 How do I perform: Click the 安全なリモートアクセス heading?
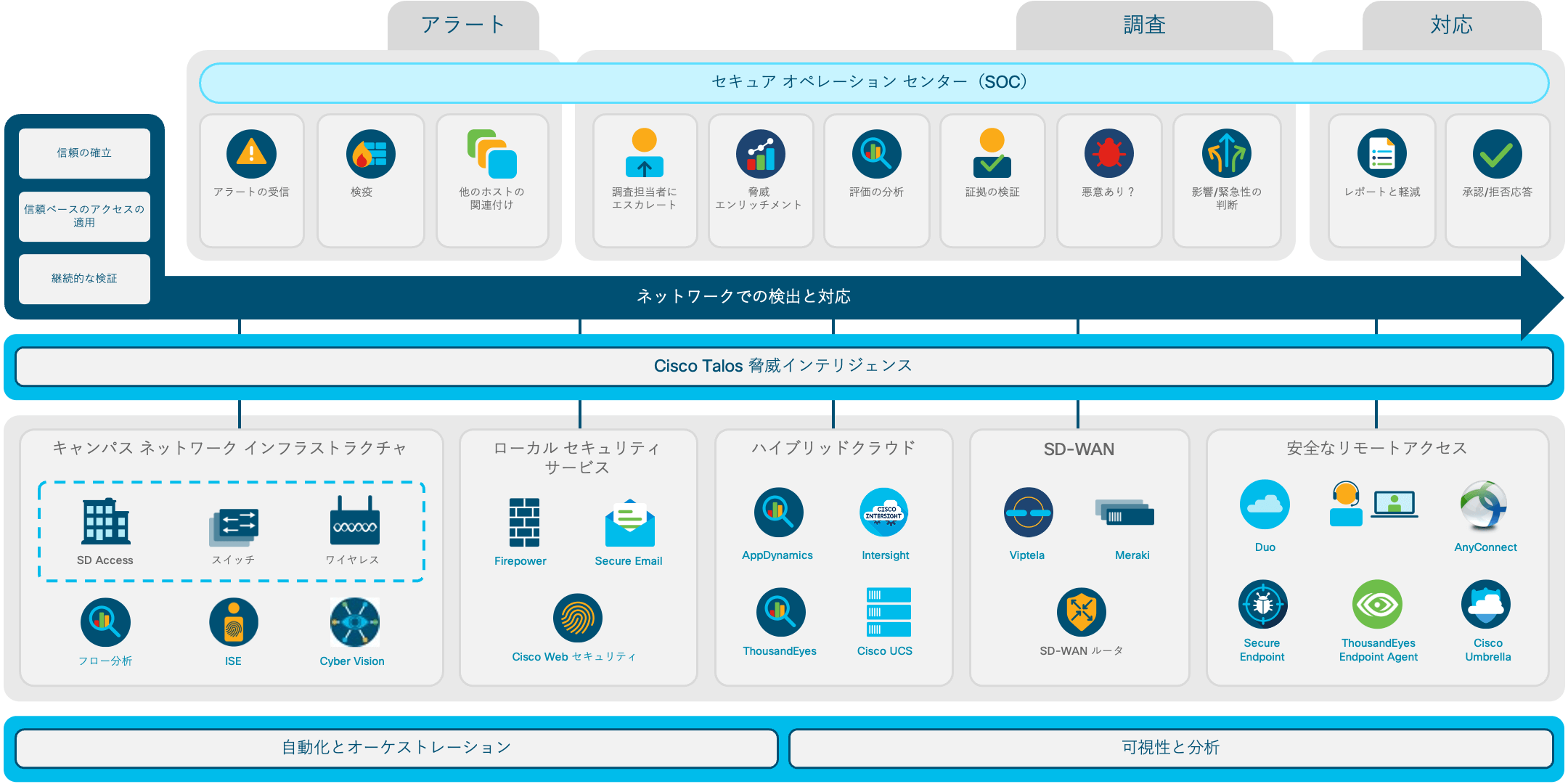tap(1377, 449)
